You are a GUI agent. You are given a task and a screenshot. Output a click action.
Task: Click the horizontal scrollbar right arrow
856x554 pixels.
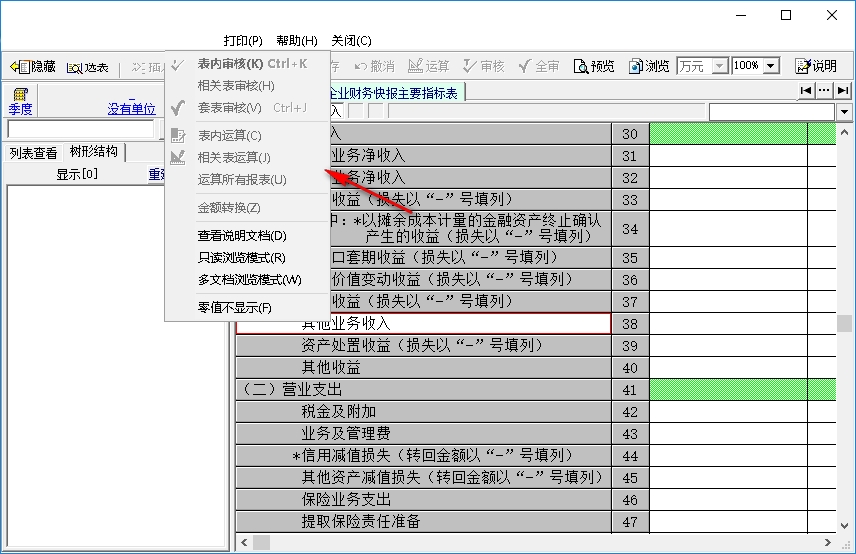click(x=828, y=542)
